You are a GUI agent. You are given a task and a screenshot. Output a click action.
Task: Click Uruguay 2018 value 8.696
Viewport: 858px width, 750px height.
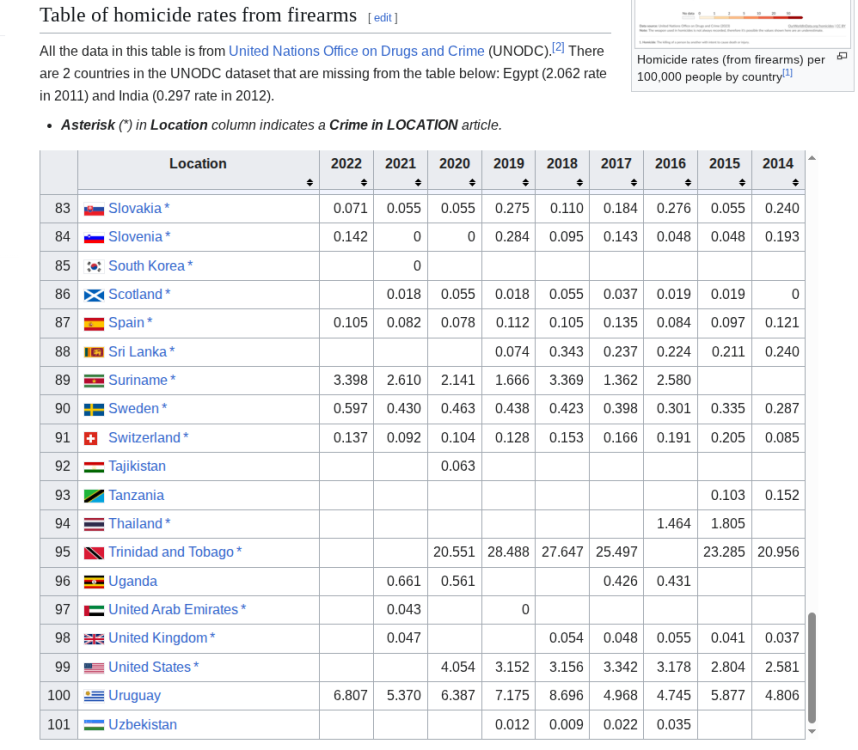click(x=566, y=695)
